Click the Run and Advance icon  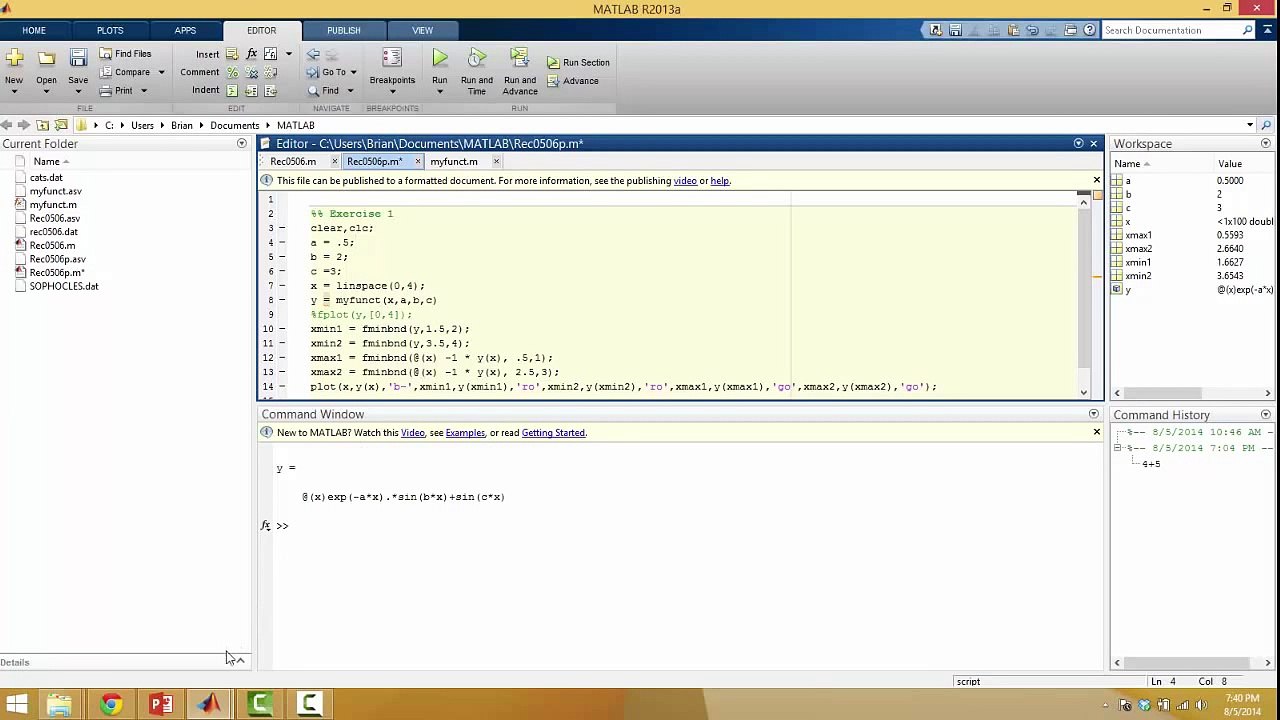click(519, 59)
